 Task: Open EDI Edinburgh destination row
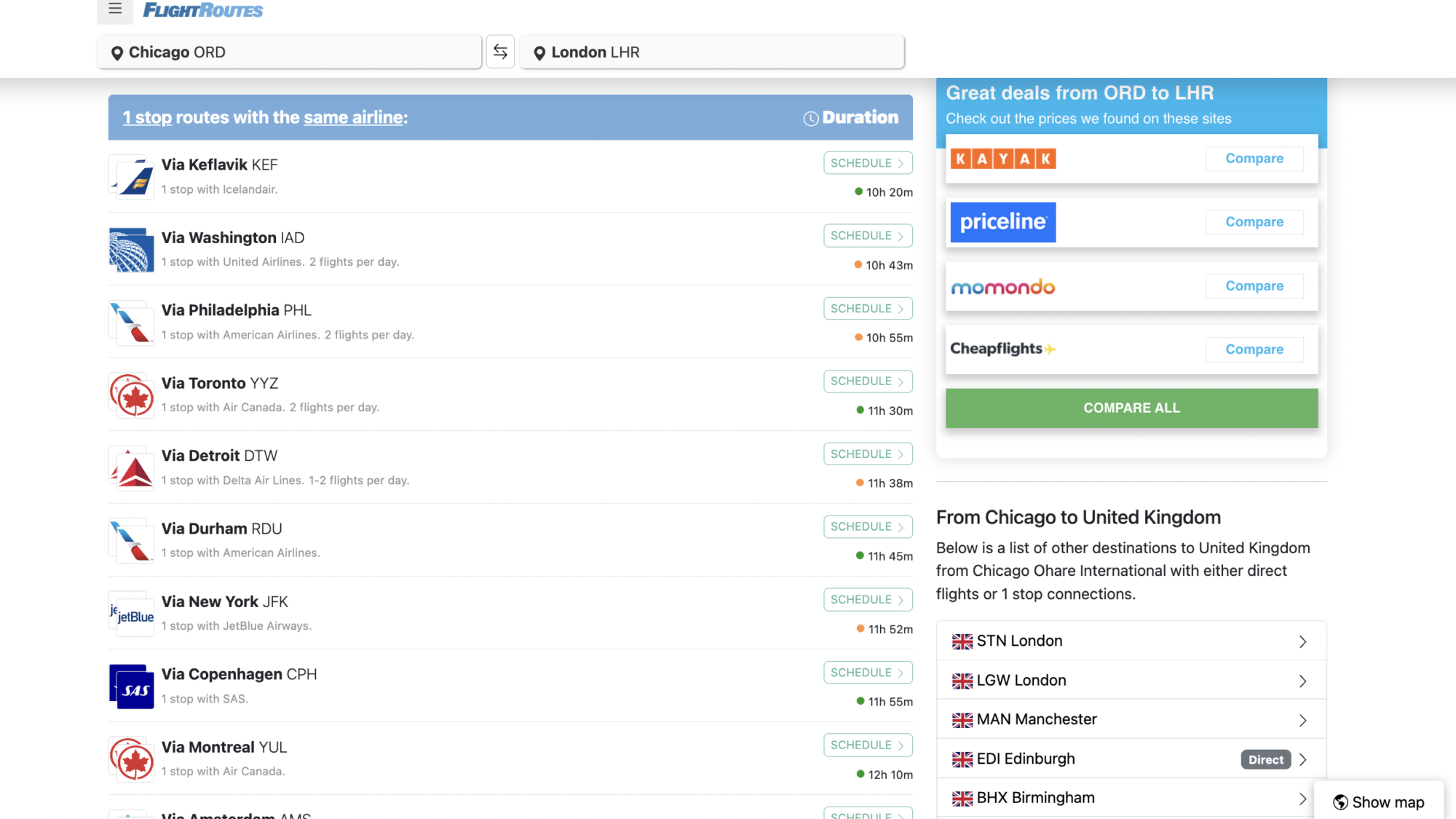(1131, 759)
